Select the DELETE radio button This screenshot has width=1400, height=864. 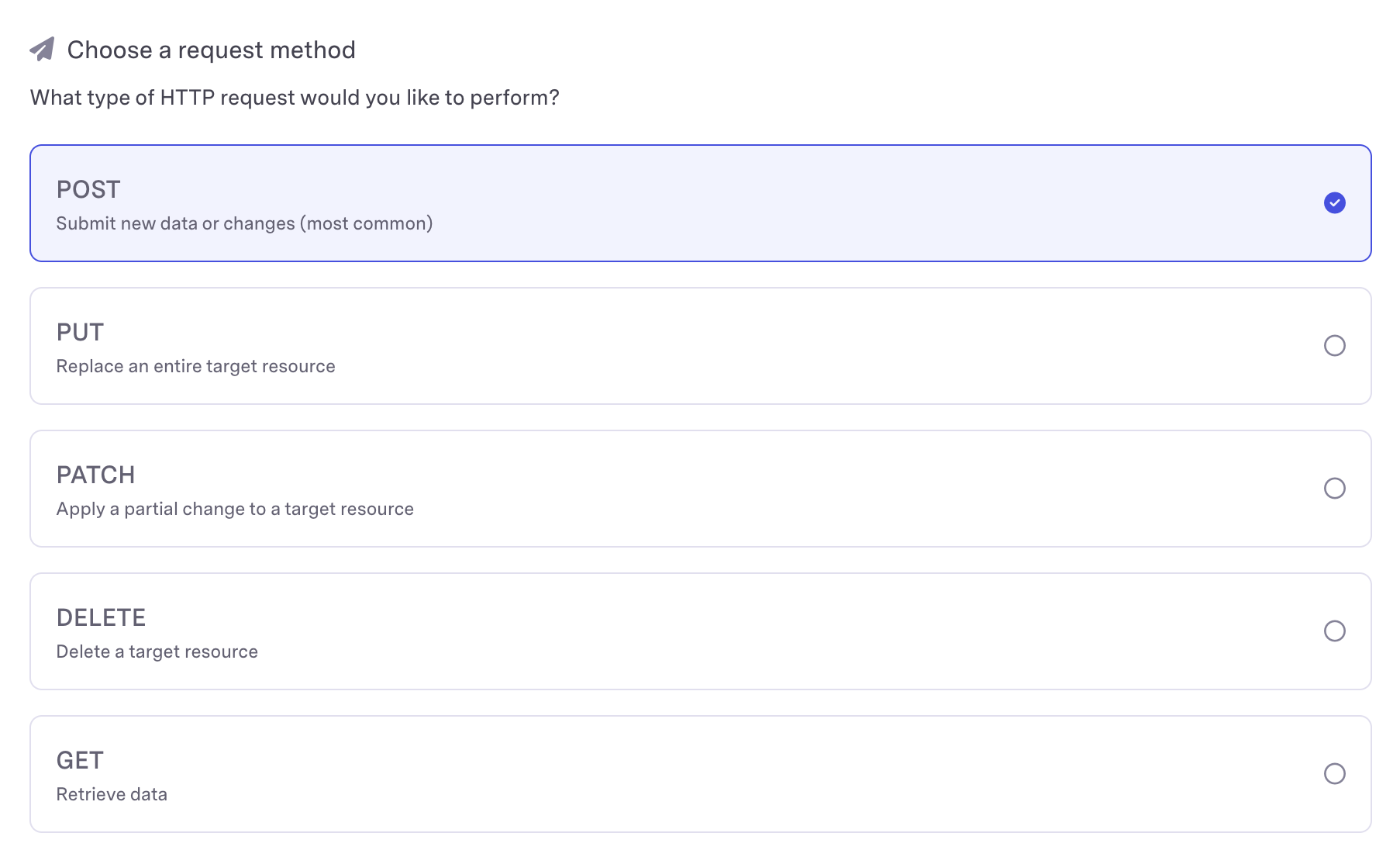(x=1334, y=631)
